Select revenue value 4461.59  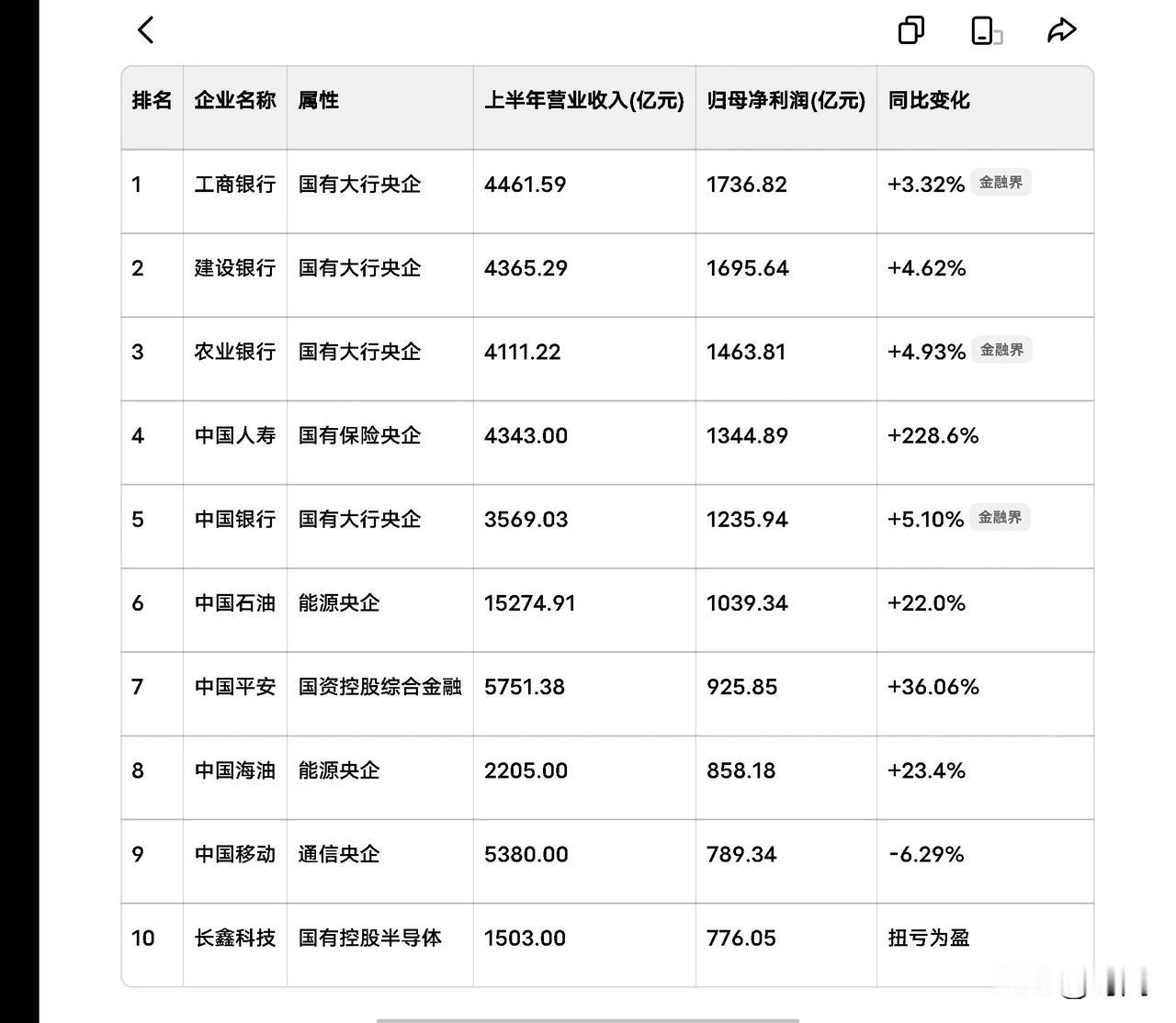pos(526,184)
